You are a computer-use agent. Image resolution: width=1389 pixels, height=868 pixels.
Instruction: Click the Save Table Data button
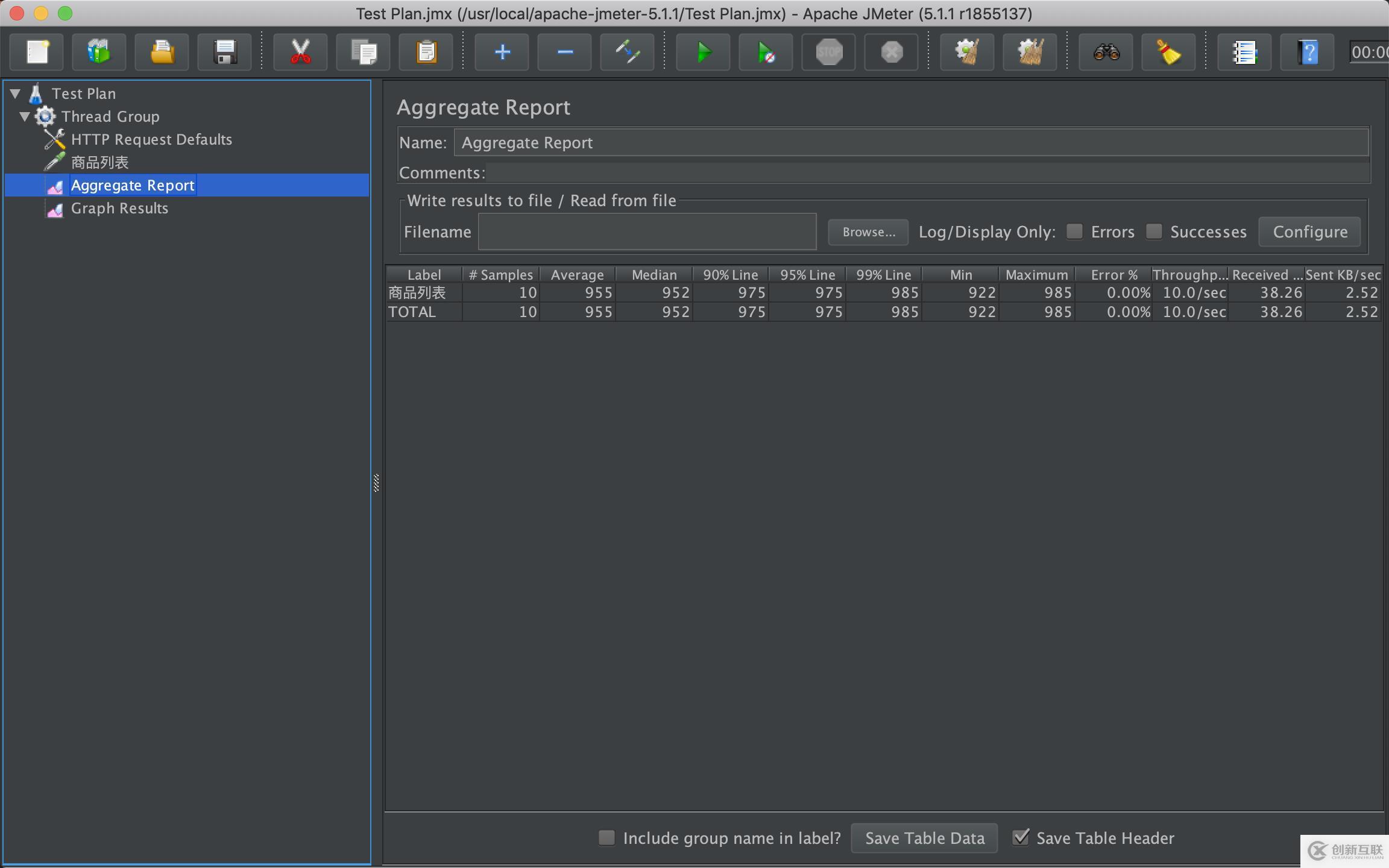pos(924,838)
